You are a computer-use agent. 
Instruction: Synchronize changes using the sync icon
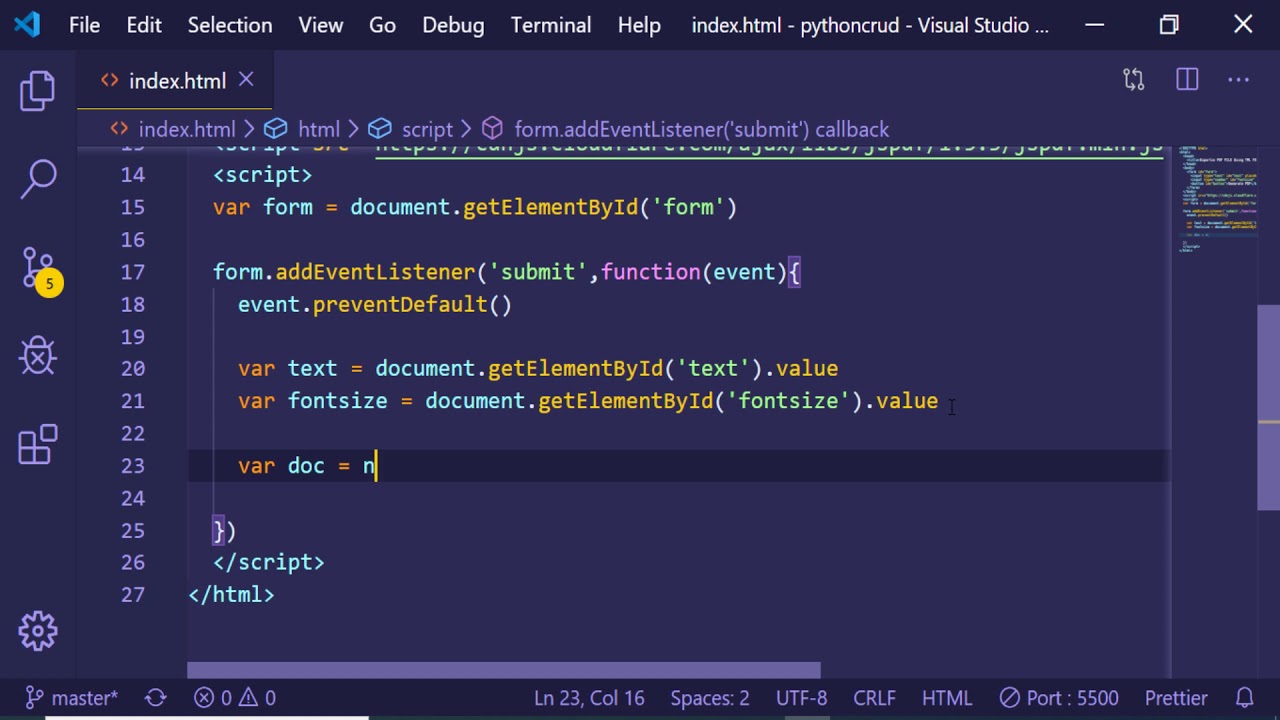tap(156, 698)
